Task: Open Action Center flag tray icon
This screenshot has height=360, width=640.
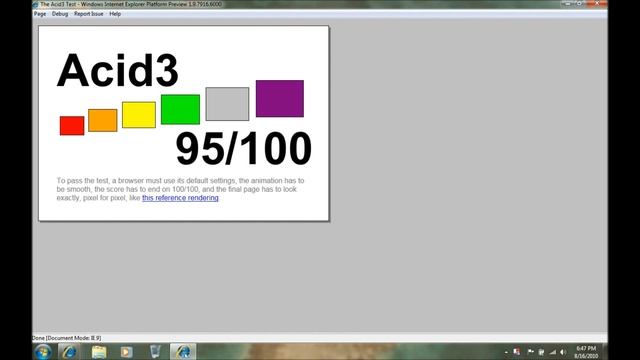Action: (531, 352)
